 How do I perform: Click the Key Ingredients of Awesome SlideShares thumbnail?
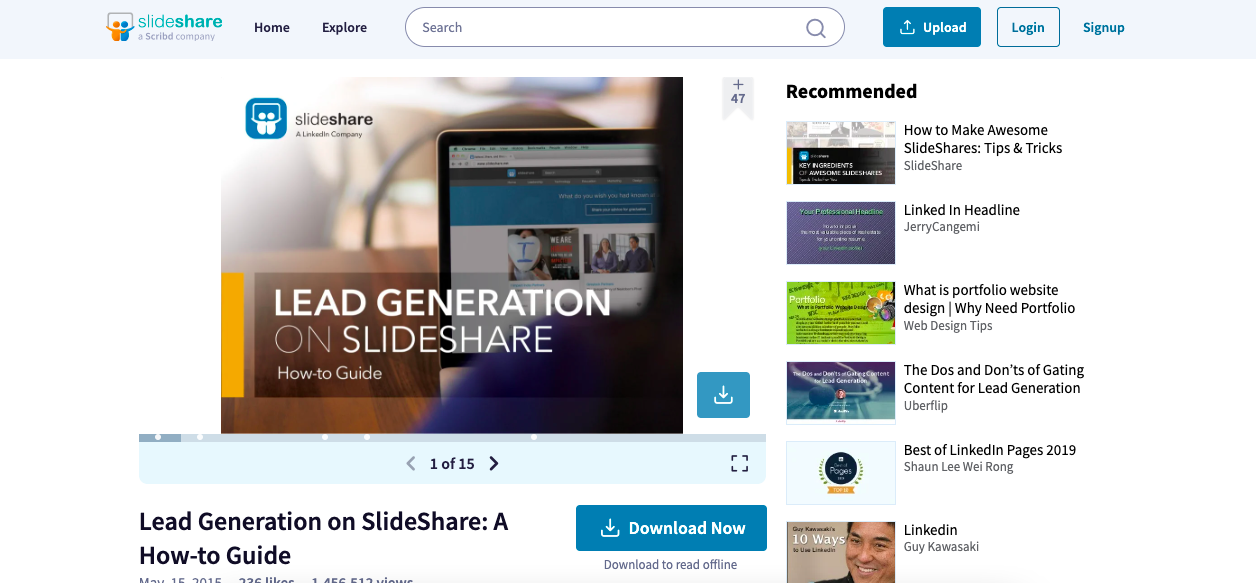coord(841,153)
